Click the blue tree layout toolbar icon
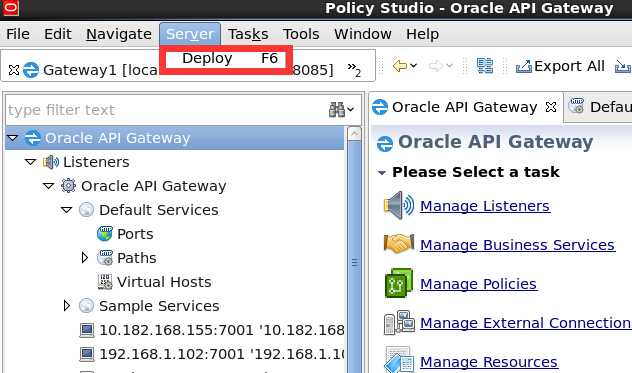This screenshot has width=632, height=373. click(485, 66)
